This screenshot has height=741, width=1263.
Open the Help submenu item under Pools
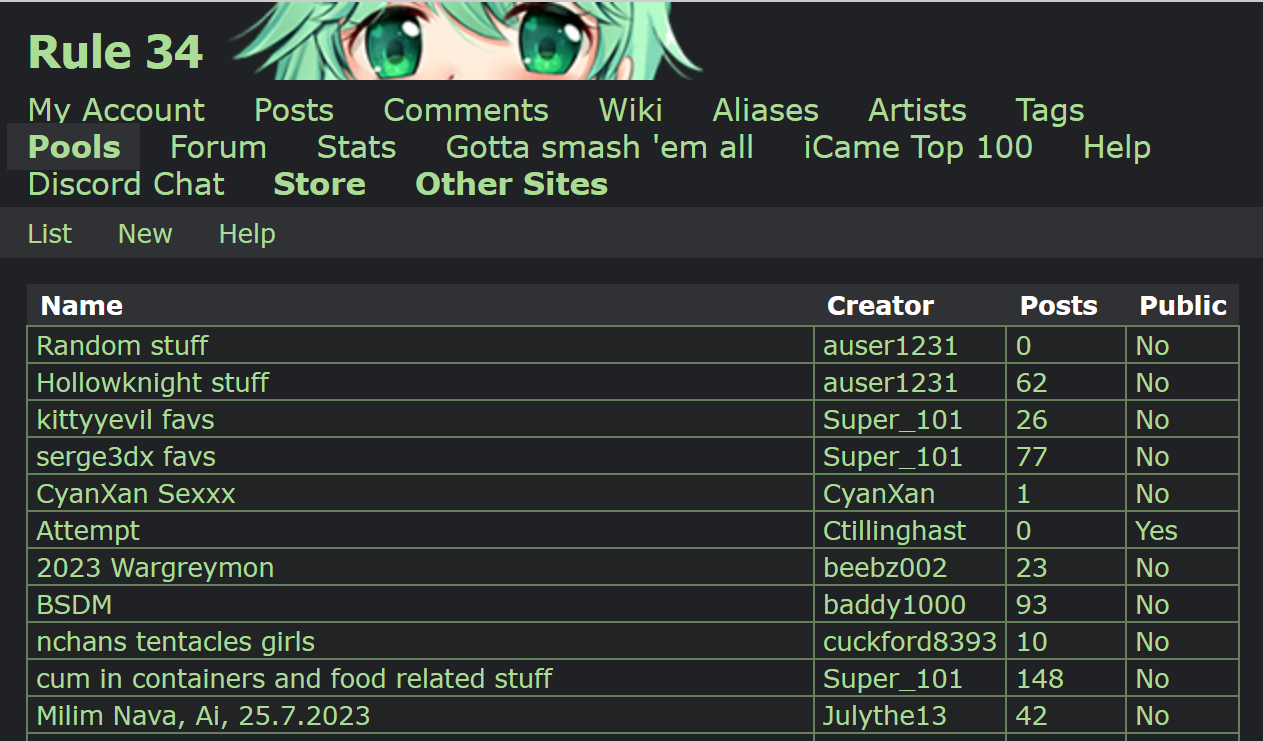click(x=247, y=234)
